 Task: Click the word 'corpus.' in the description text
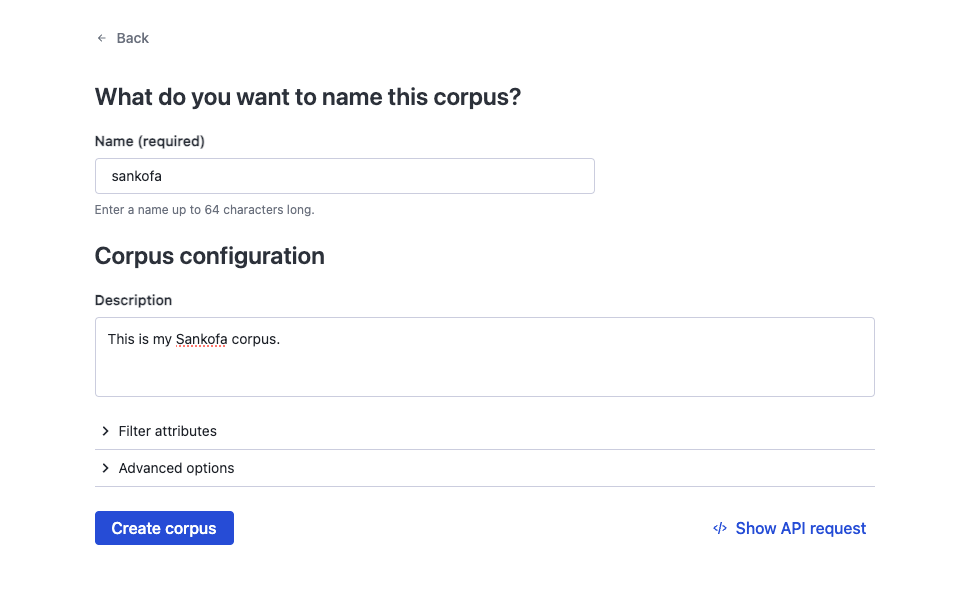255,339
